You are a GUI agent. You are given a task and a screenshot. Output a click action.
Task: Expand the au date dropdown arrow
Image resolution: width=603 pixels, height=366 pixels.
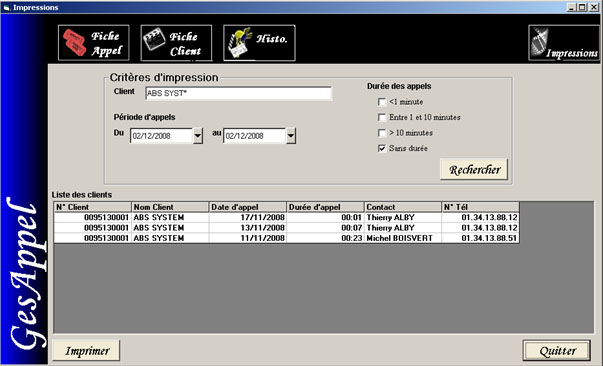(x=291, y=136)
